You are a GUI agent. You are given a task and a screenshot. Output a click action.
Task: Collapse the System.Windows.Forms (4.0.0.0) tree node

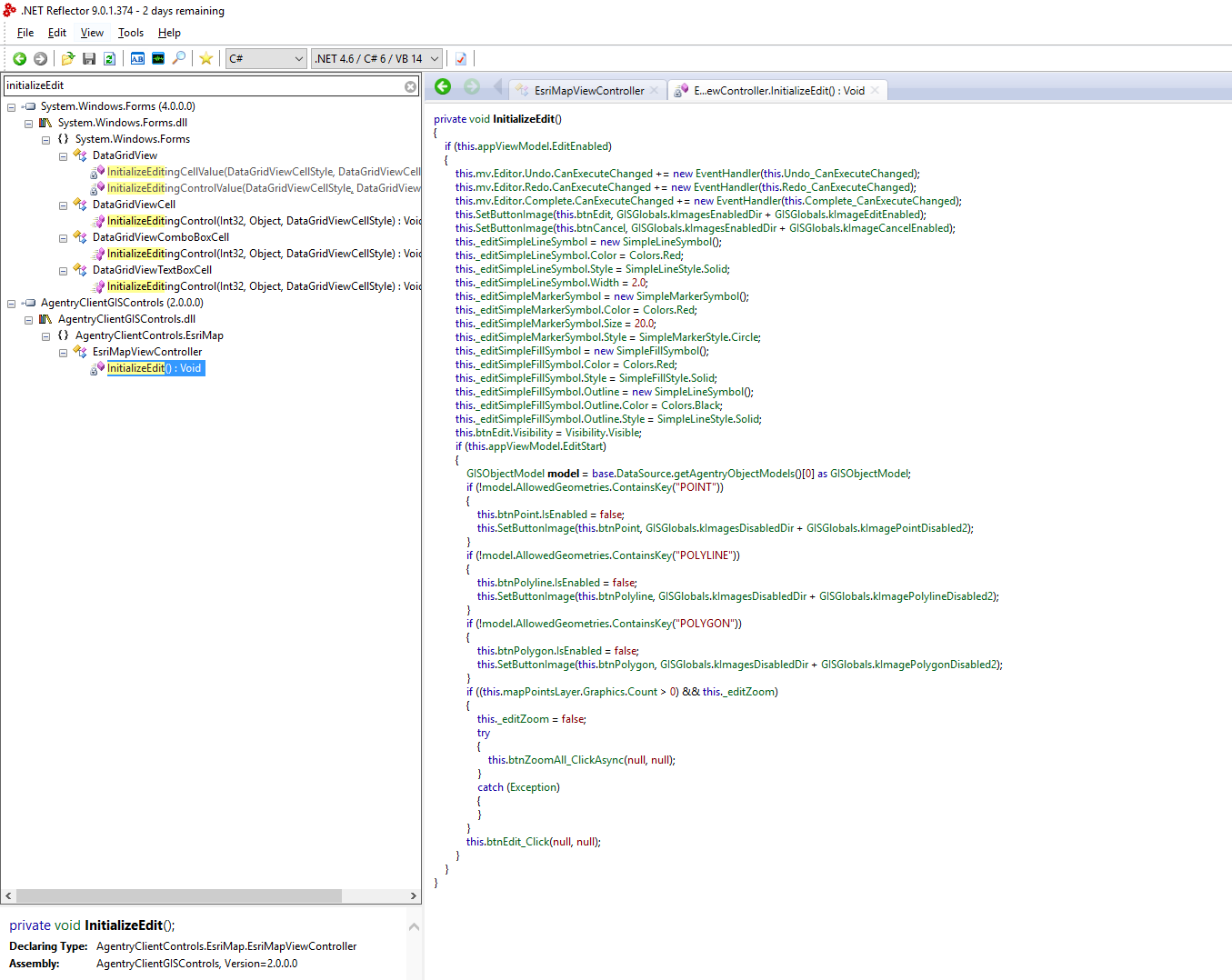coord(11,107)
